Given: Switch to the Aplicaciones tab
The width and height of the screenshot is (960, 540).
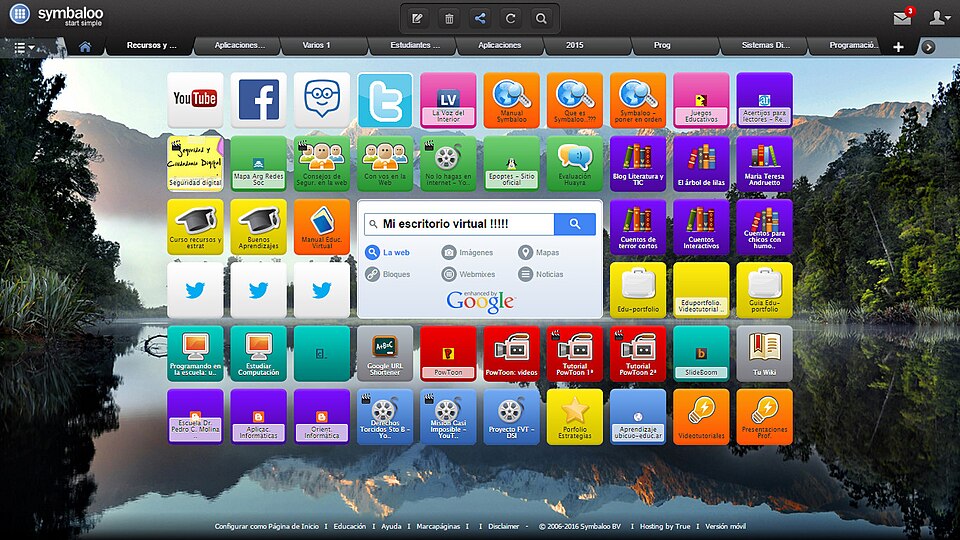Looking at the screenshot, I should tap(499, 46).
